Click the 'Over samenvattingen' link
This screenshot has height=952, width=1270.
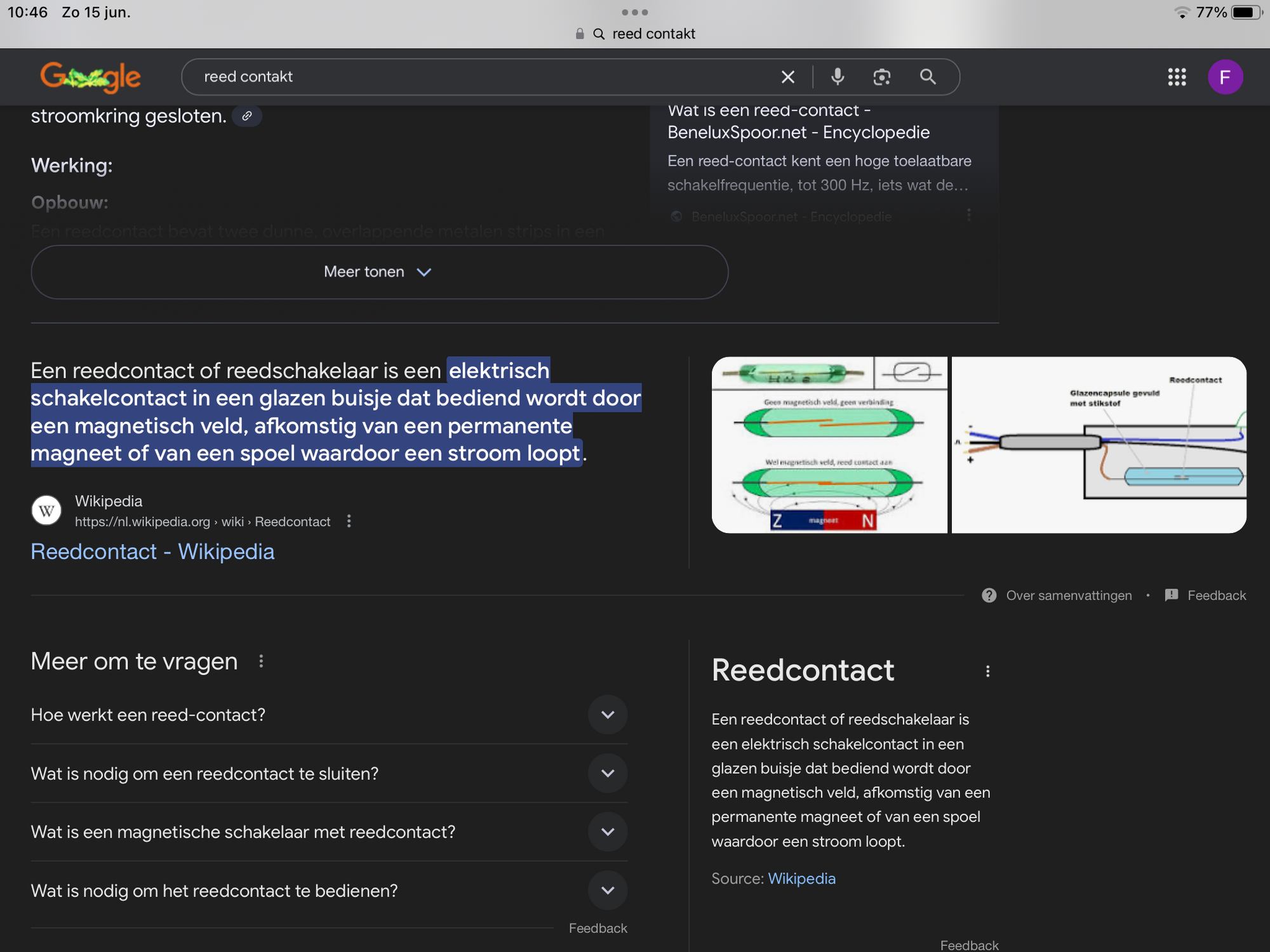1069,595
